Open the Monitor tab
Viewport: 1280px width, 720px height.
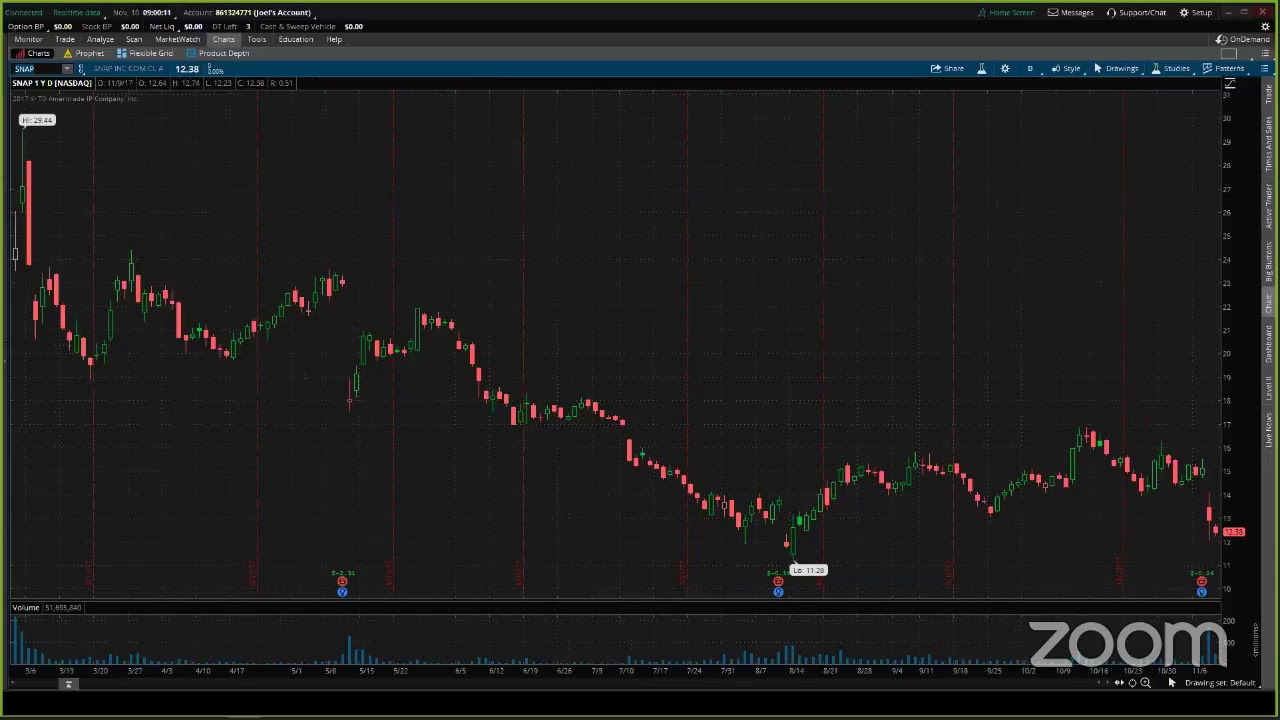(x=28, y=39)
